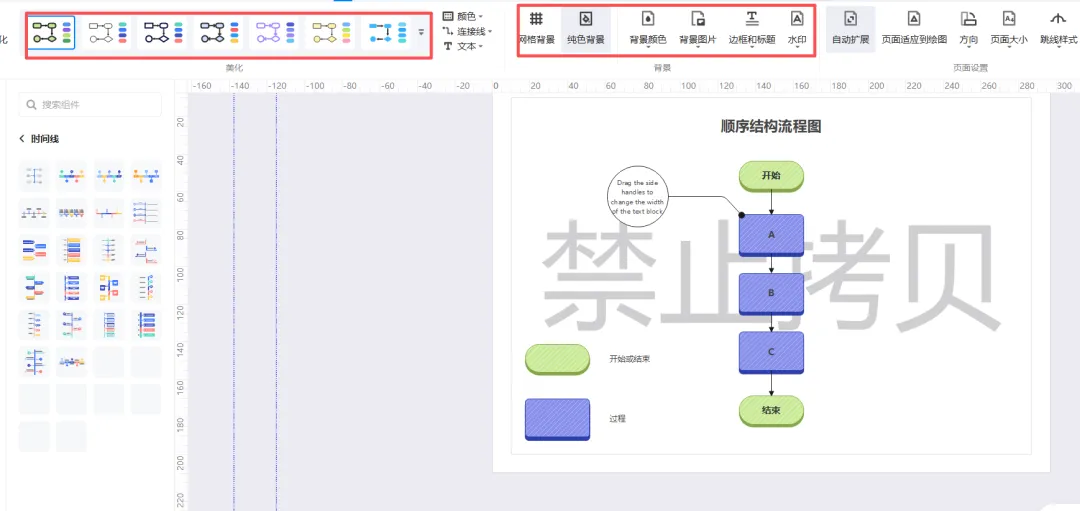Viewport: 1080px width, 511px height.
Task: Expand the theme gallery more arrow
Action: coord(421,32)
